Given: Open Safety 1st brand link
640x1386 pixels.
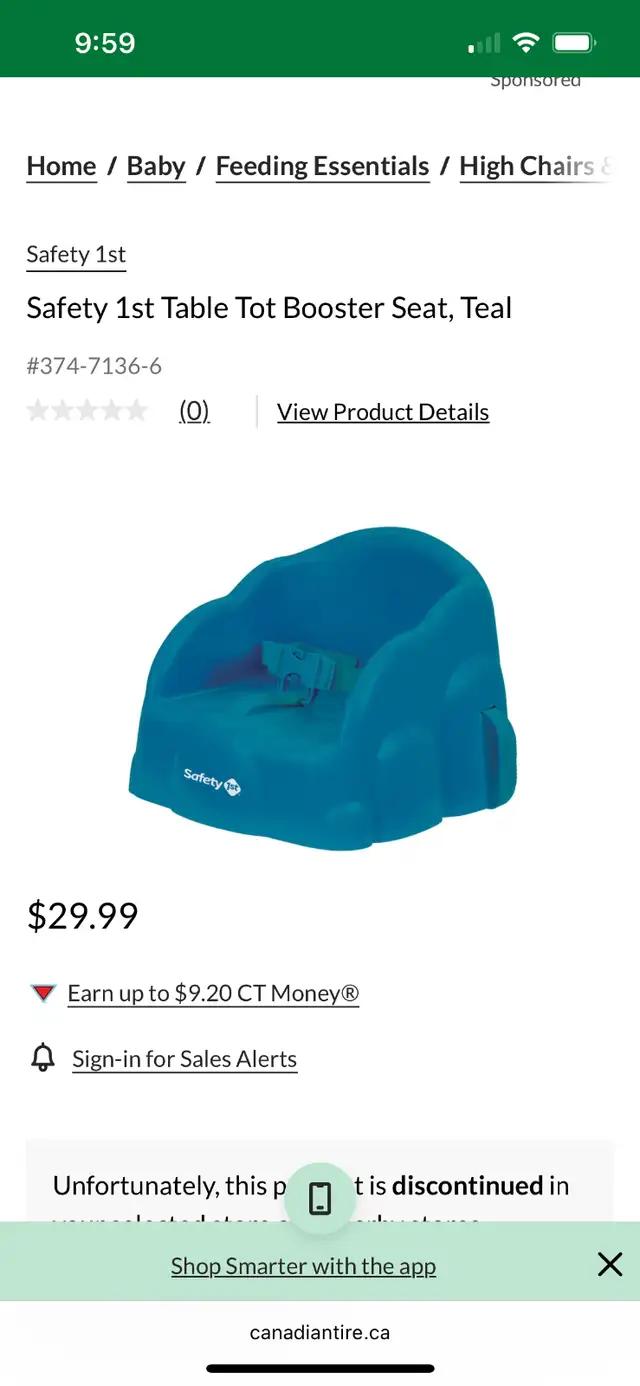Looking at the screenshot, I should (x=76, y=255).
